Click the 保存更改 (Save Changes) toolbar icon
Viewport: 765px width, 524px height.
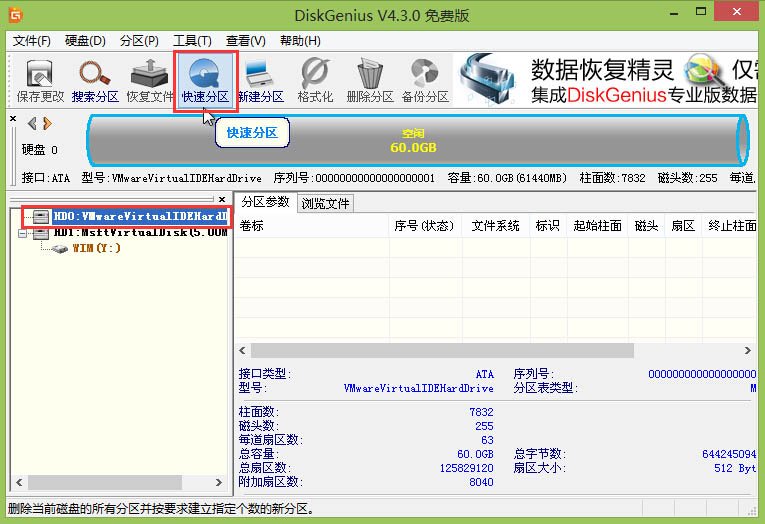(x=40, y=80)
